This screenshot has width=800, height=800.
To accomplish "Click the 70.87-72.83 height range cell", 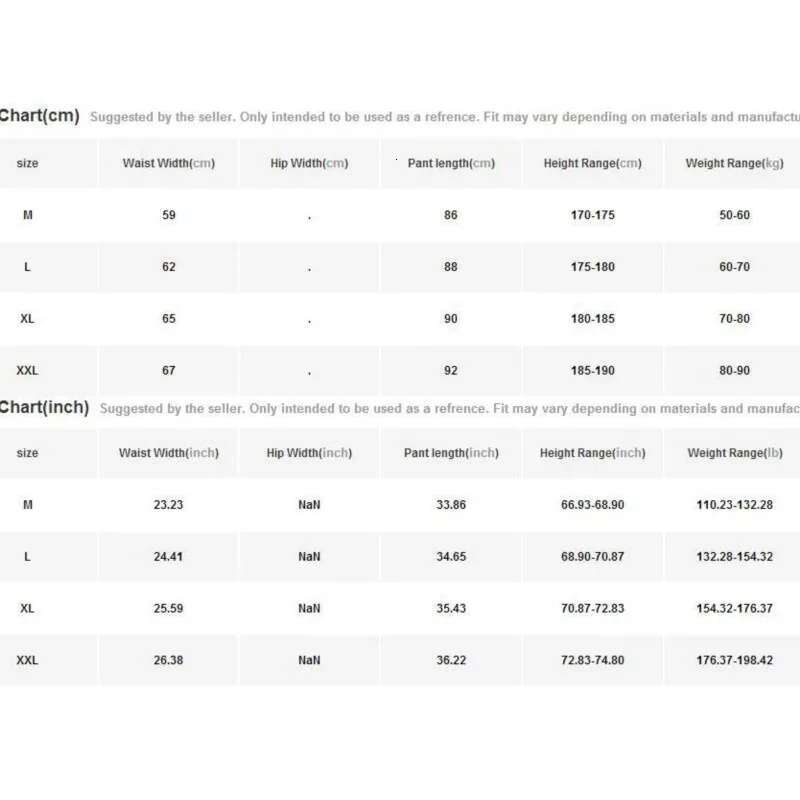I will click(592, 609).
